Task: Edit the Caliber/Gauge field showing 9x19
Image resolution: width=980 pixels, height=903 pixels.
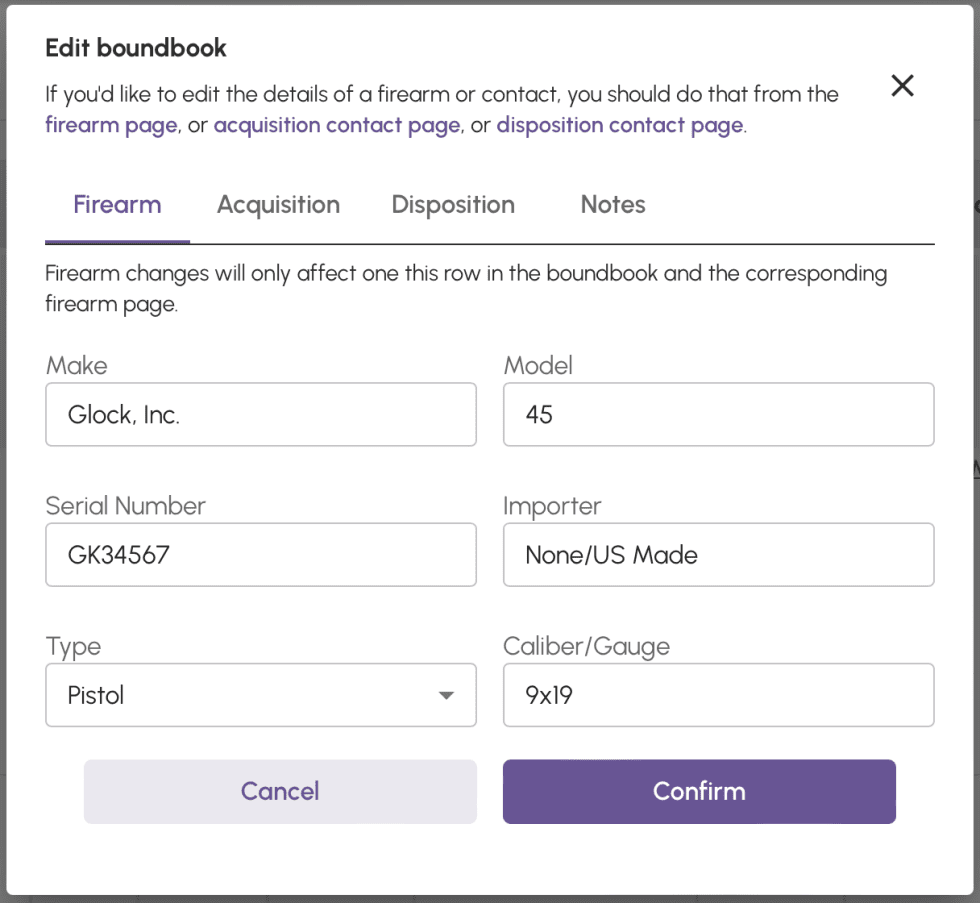Action: pos(718,695)
